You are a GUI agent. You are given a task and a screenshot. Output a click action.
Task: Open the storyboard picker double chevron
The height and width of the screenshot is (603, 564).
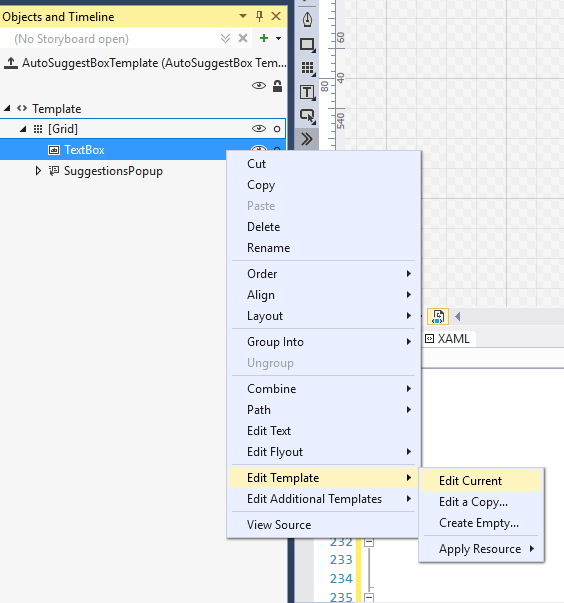pos(226,38)
